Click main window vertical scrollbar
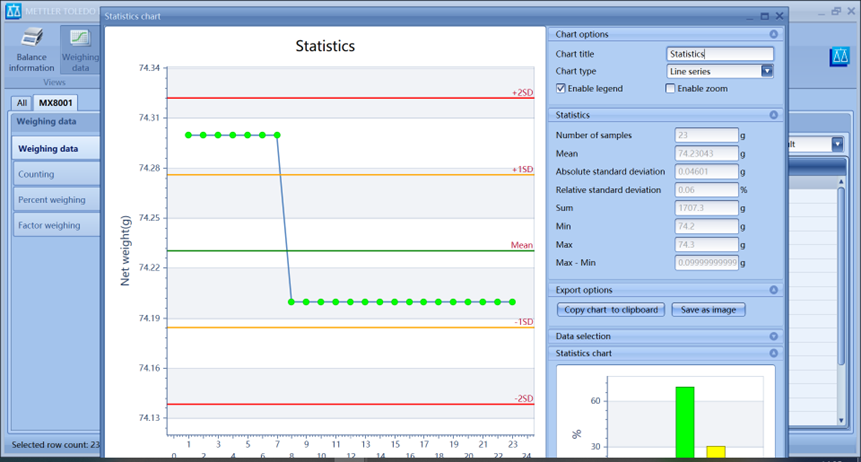Screen dimensions: 861x462 (841, 276)
